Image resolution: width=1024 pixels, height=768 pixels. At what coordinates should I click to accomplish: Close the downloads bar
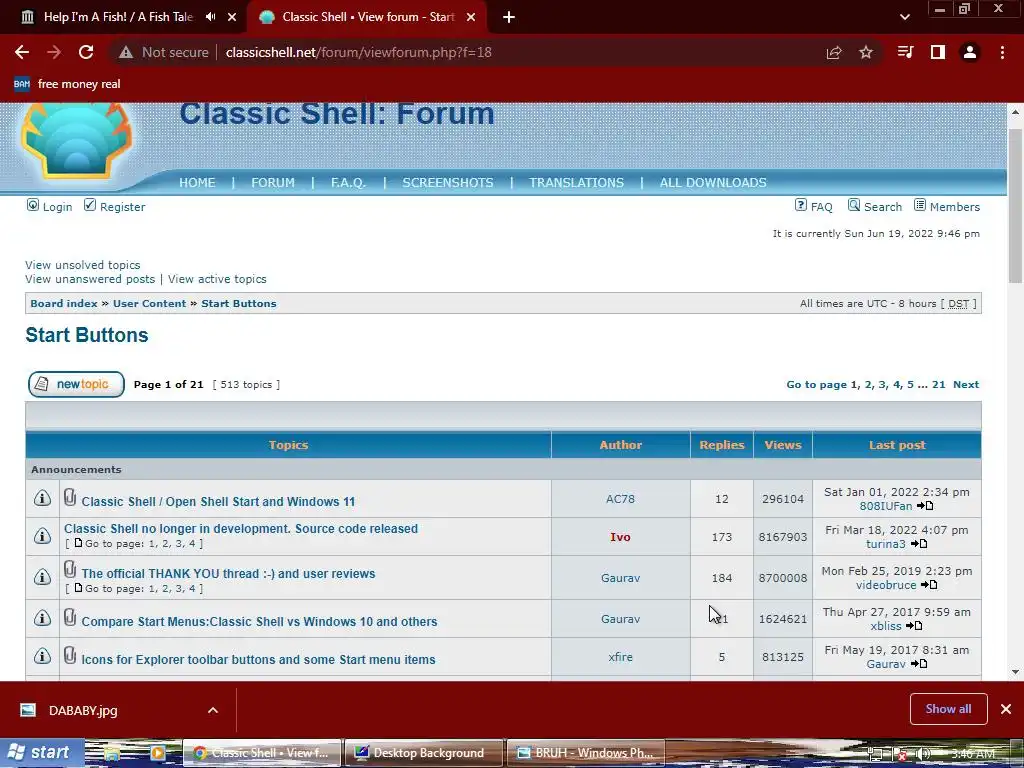pos(1006,709)
